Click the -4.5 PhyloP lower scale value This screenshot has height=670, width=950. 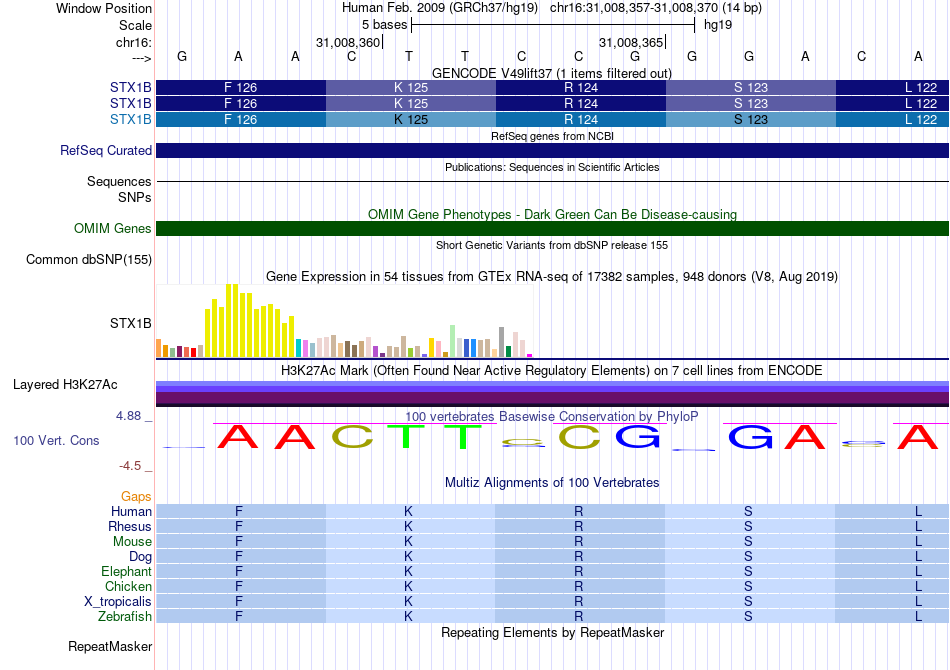(x=130, y=466)
